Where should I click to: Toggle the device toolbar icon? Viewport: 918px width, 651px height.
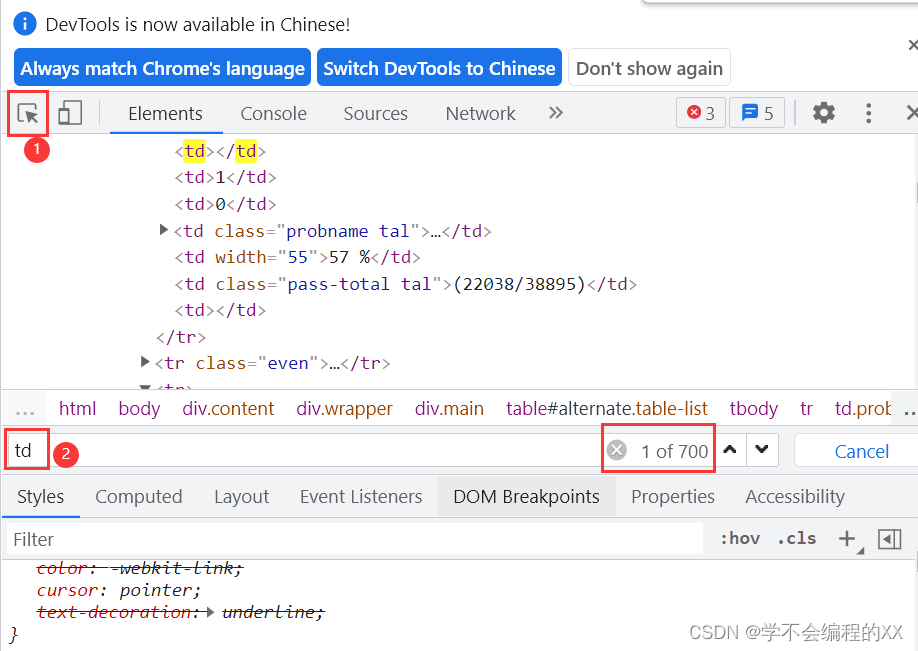click(x=70, y=113)
